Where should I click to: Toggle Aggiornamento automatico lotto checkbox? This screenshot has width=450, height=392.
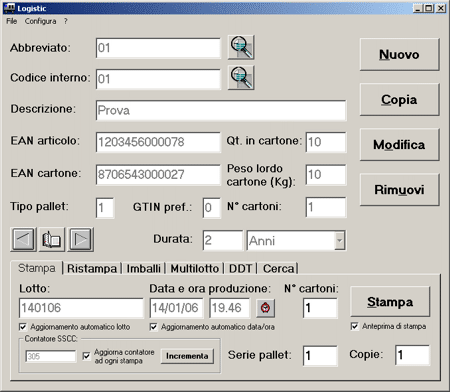pos(23,327)
